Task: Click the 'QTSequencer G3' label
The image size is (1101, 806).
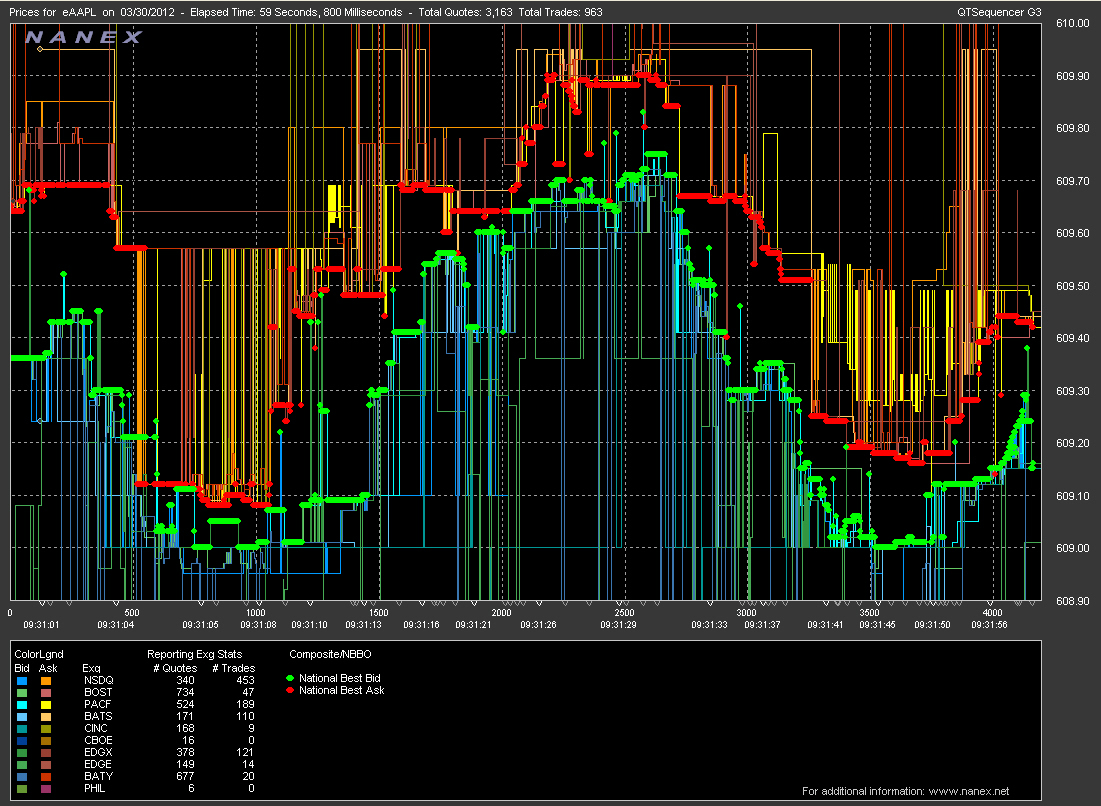Action: click(999, 13)
